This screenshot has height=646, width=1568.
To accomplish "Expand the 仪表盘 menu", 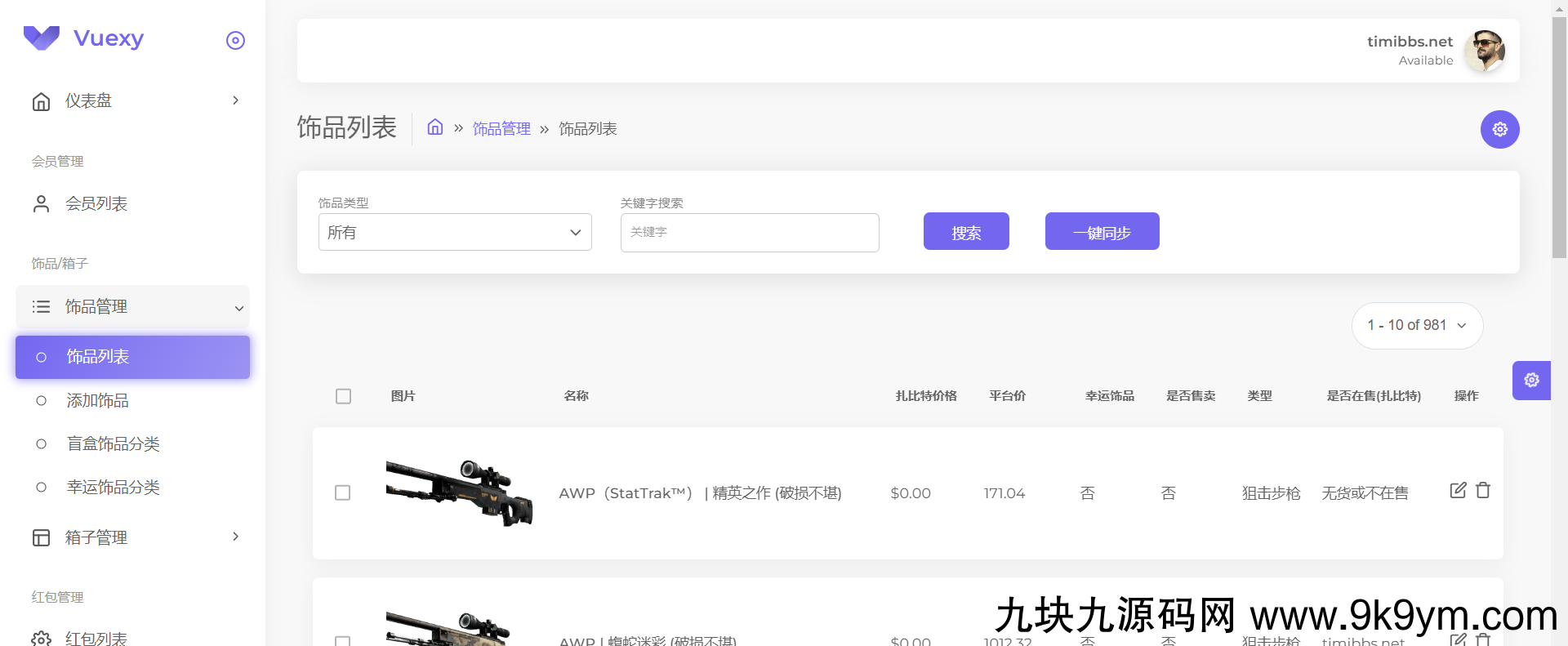I will click(x=135, y=100).
